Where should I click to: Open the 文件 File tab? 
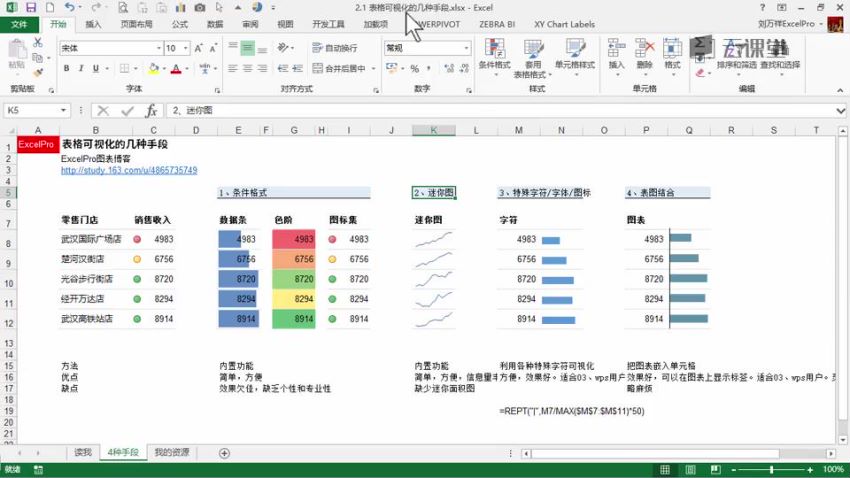(x=20, y=24)
